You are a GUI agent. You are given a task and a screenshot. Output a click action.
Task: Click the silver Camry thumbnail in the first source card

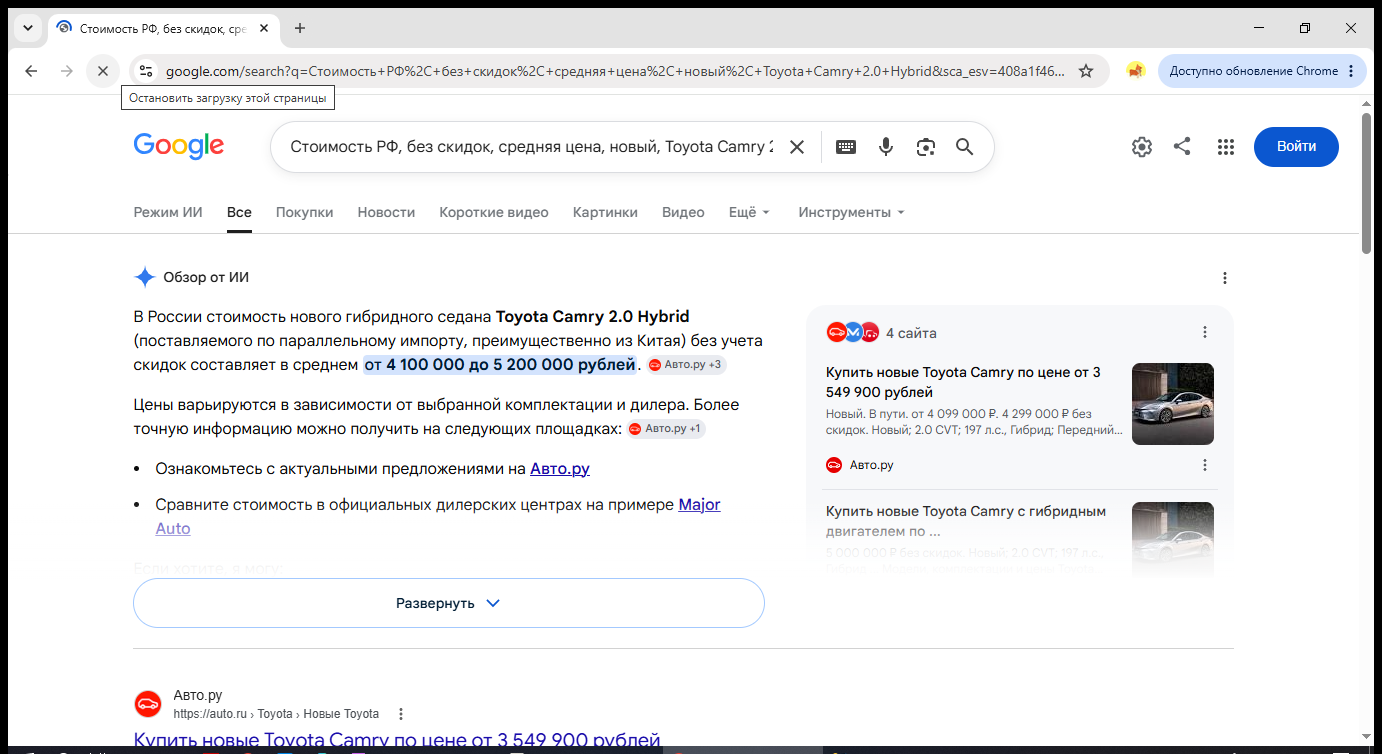1173,404
